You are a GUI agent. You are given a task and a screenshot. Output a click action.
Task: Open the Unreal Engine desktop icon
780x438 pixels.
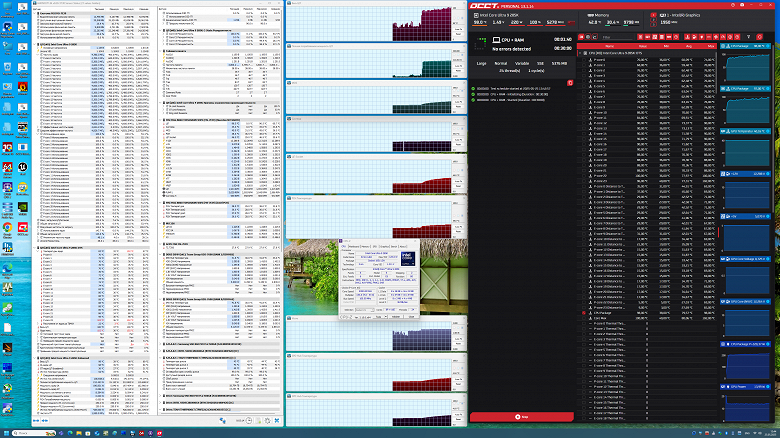coord(22,167)
